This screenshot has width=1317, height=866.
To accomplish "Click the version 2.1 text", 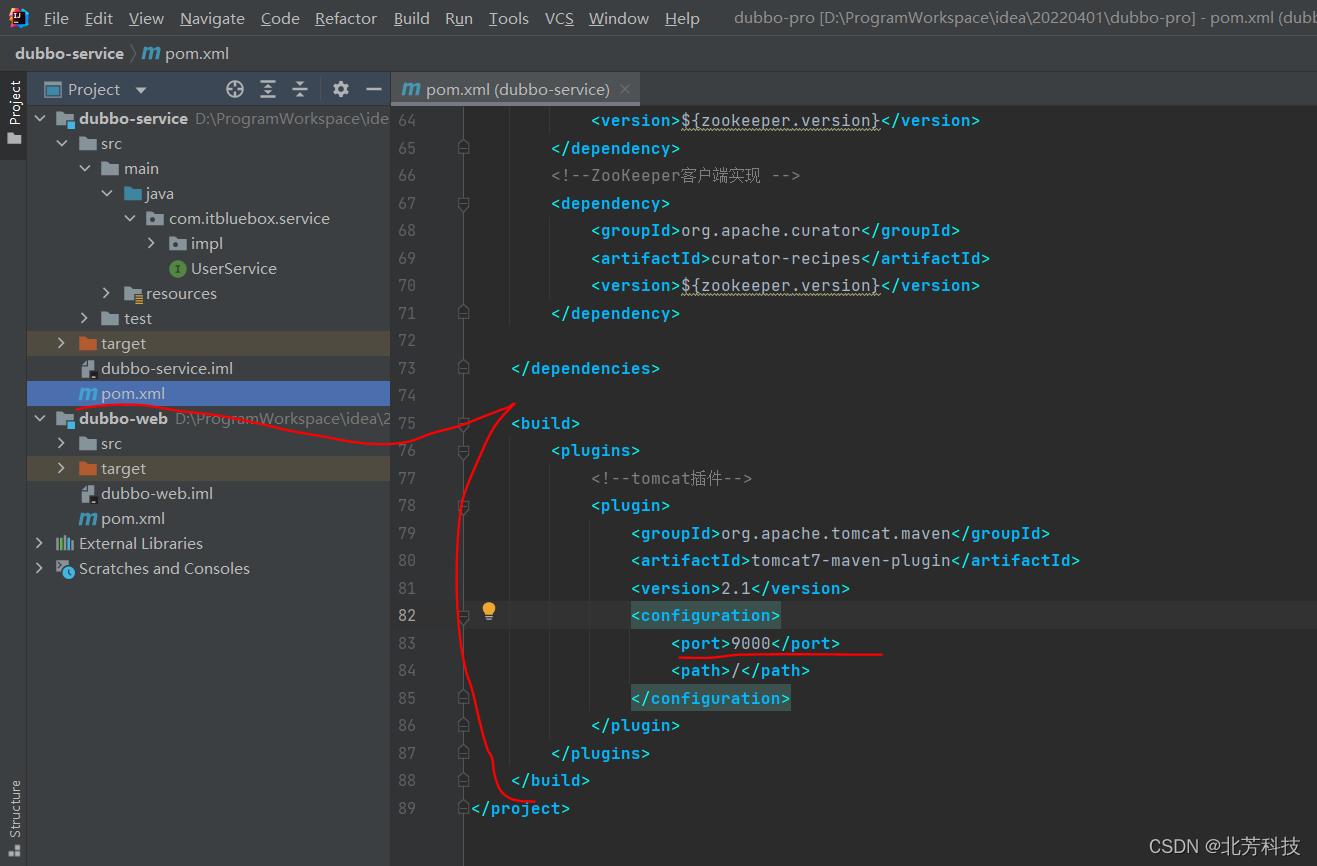I will click(736, 588).
